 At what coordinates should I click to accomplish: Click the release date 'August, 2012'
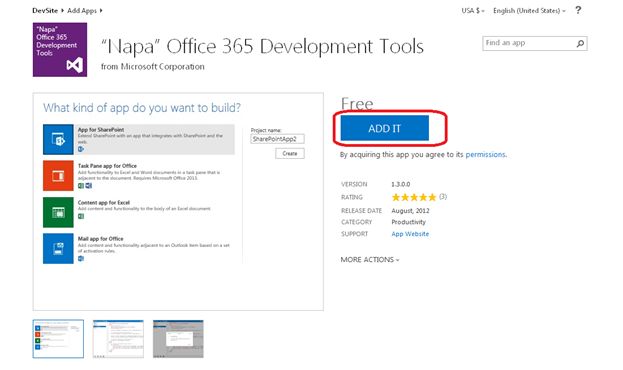coord(410,211)
